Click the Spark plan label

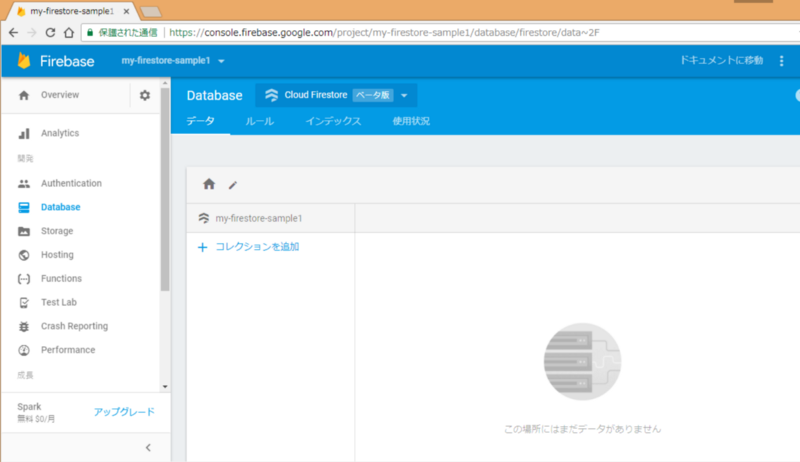[29, 407]
